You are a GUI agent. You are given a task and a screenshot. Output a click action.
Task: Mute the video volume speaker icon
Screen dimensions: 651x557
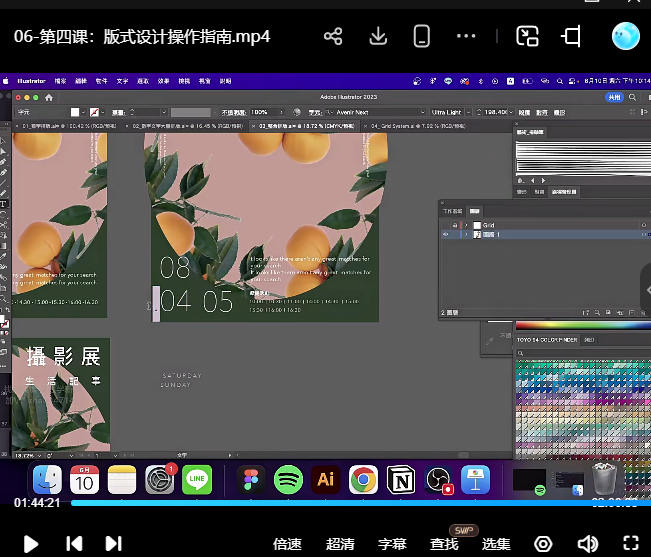(x=588, y=544)
